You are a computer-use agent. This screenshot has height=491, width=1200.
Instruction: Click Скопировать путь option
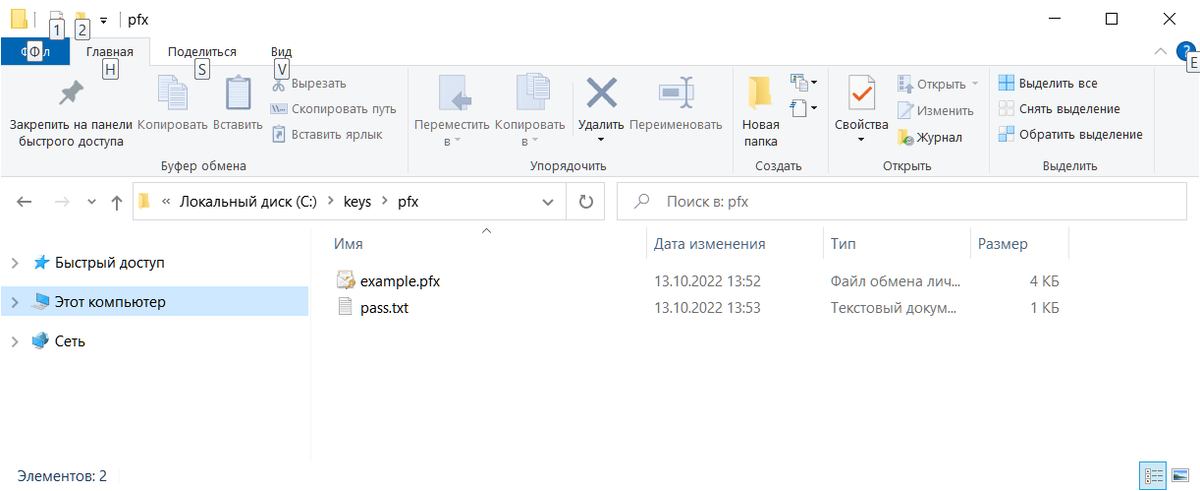[x=334, y=108]
